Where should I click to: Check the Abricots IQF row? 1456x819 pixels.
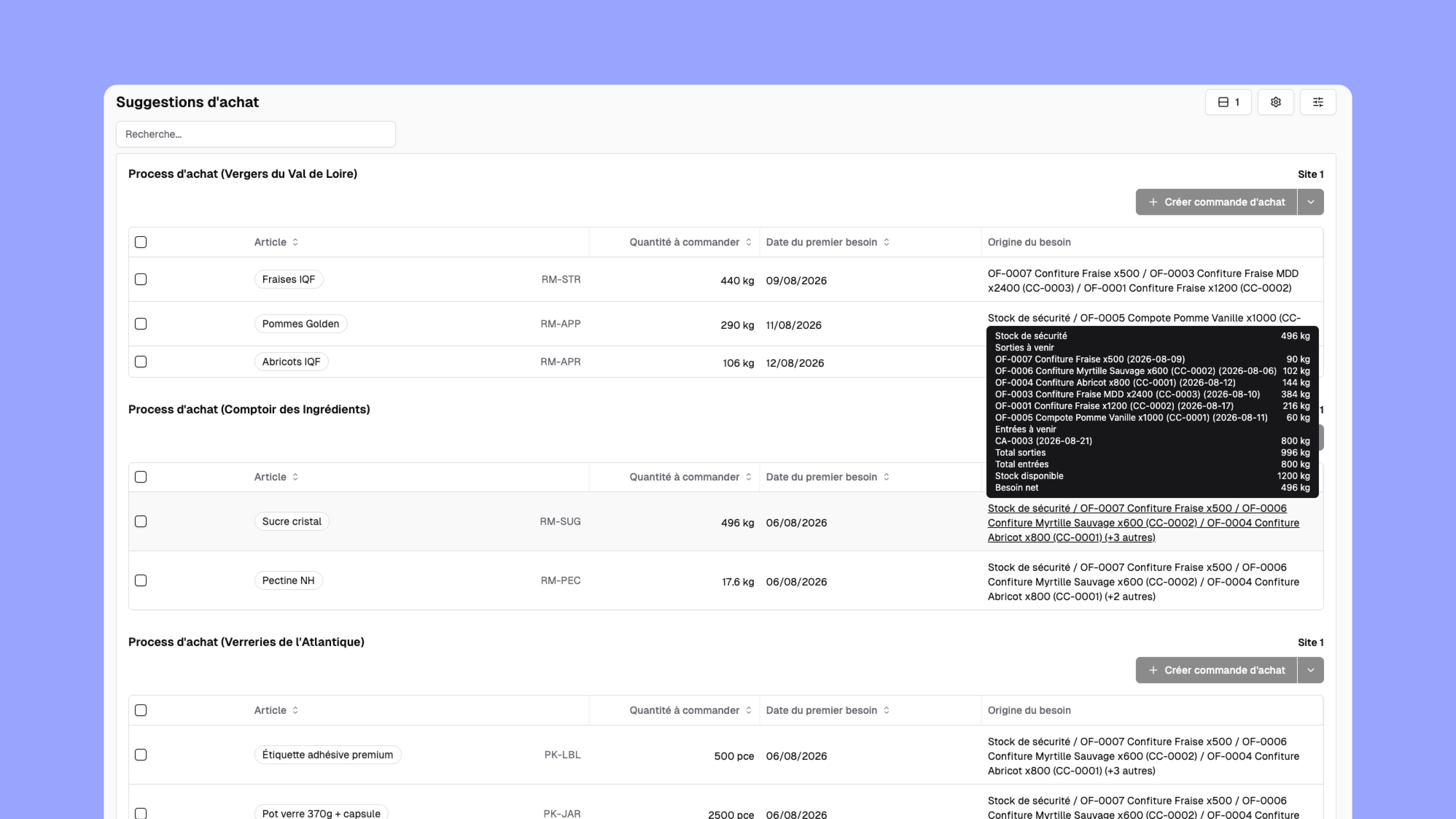141,362
